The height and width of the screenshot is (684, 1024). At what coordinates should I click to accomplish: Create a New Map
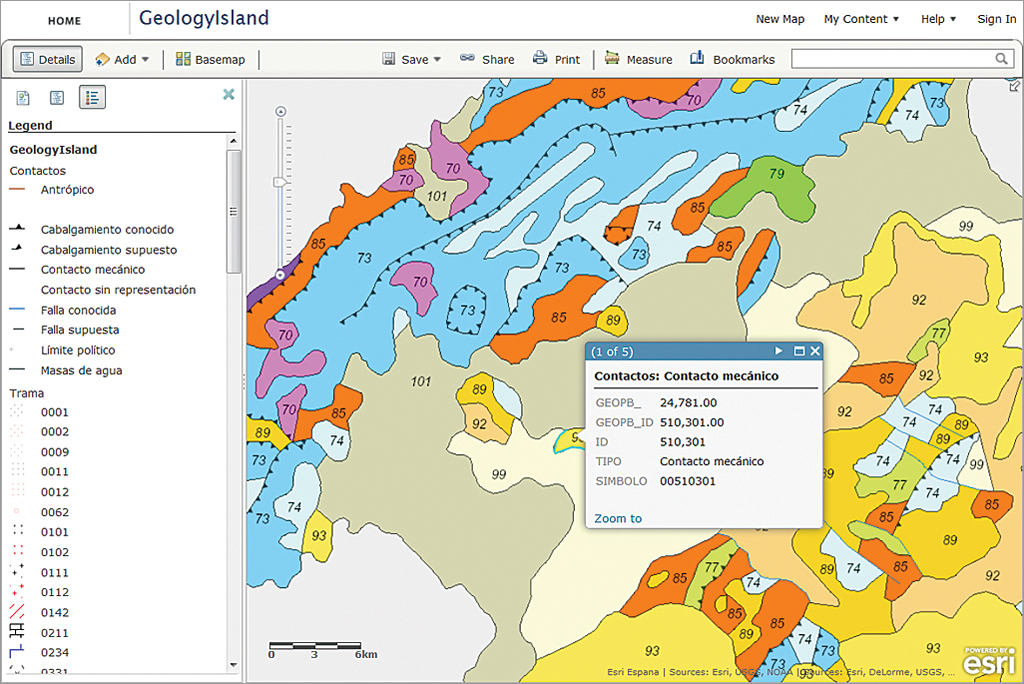780,19
